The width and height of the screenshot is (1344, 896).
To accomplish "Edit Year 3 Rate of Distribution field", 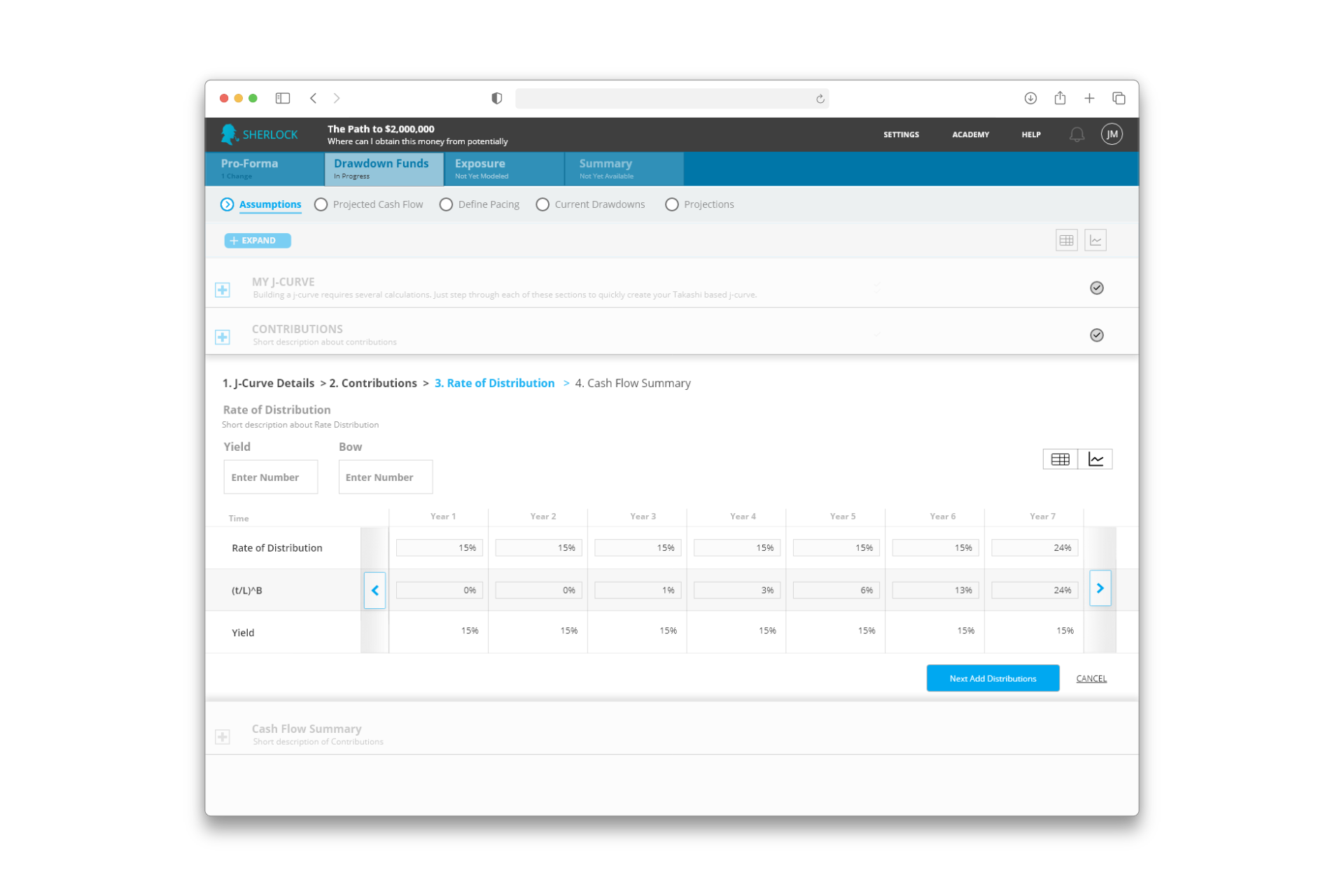I will [x=638, y=548].
